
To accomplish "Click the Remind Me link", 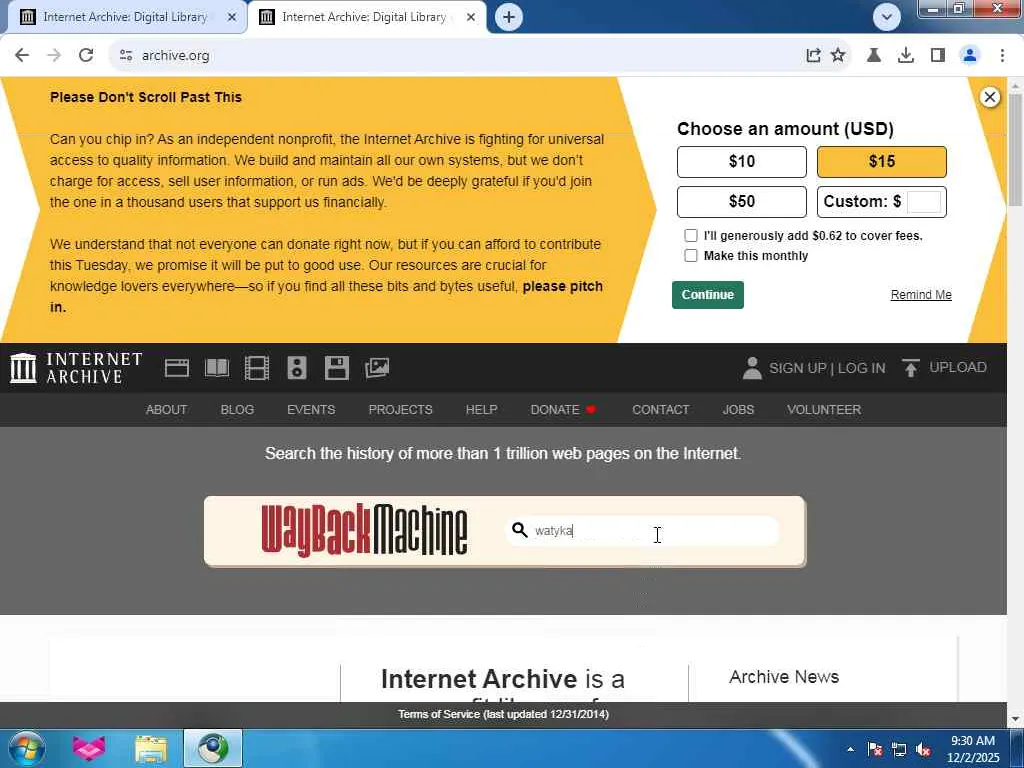I will click(921, 295).
